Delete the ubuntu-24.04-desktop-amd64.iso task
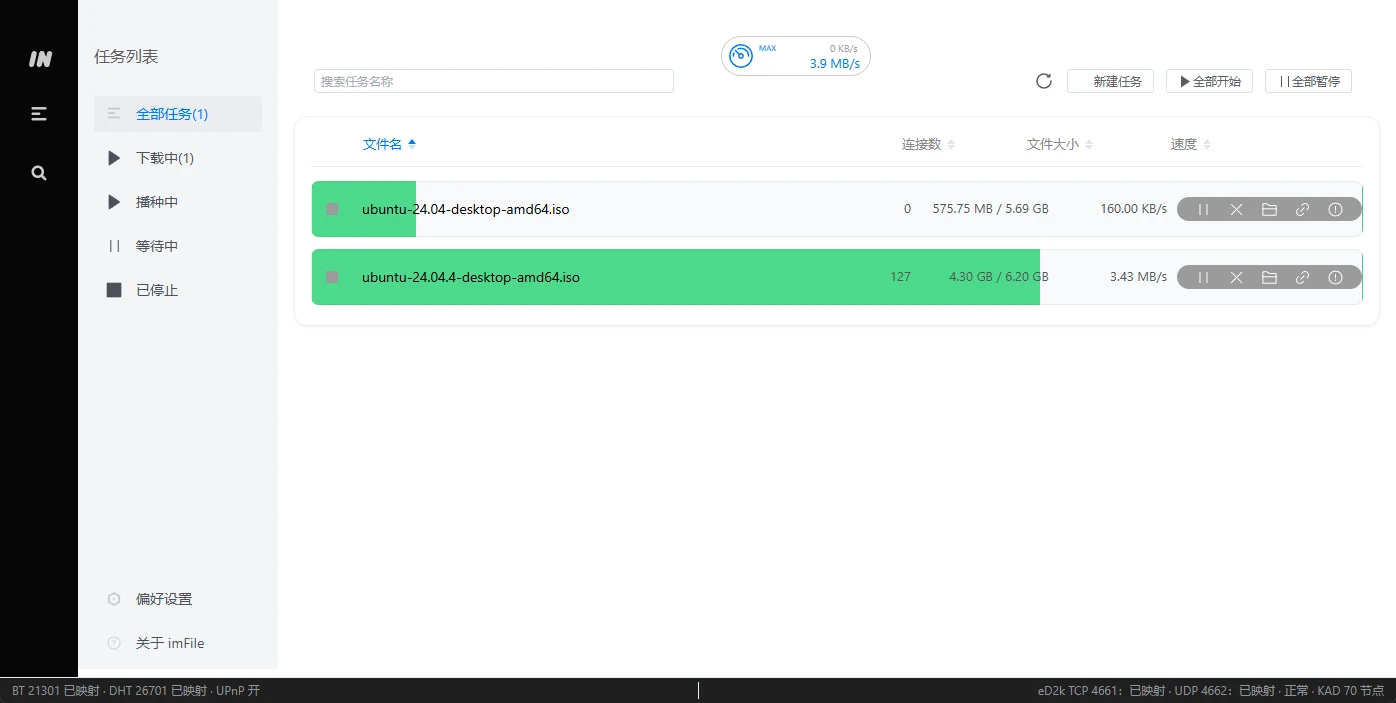This screenshot has width=1396, height=703. (x=1236, y=209)
